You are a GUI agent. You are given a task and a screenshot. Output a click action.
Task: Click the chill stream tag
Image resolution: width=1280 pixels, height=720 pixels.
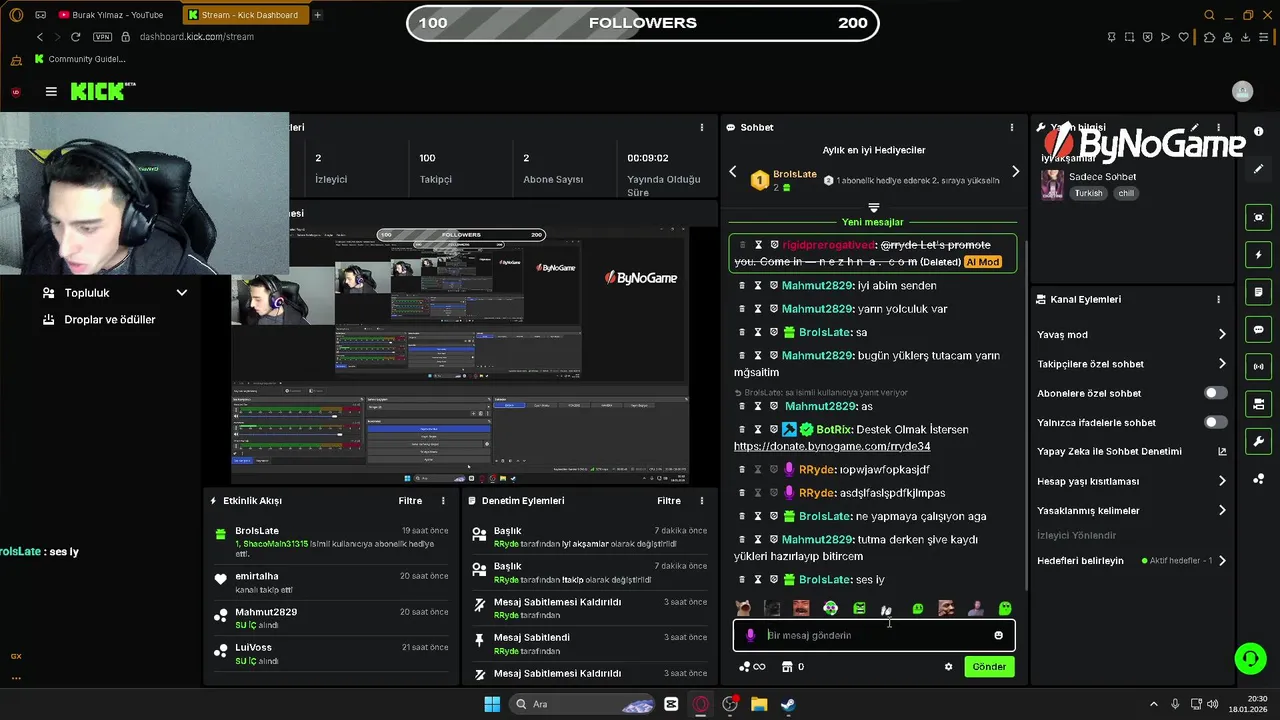(1126, 193)
